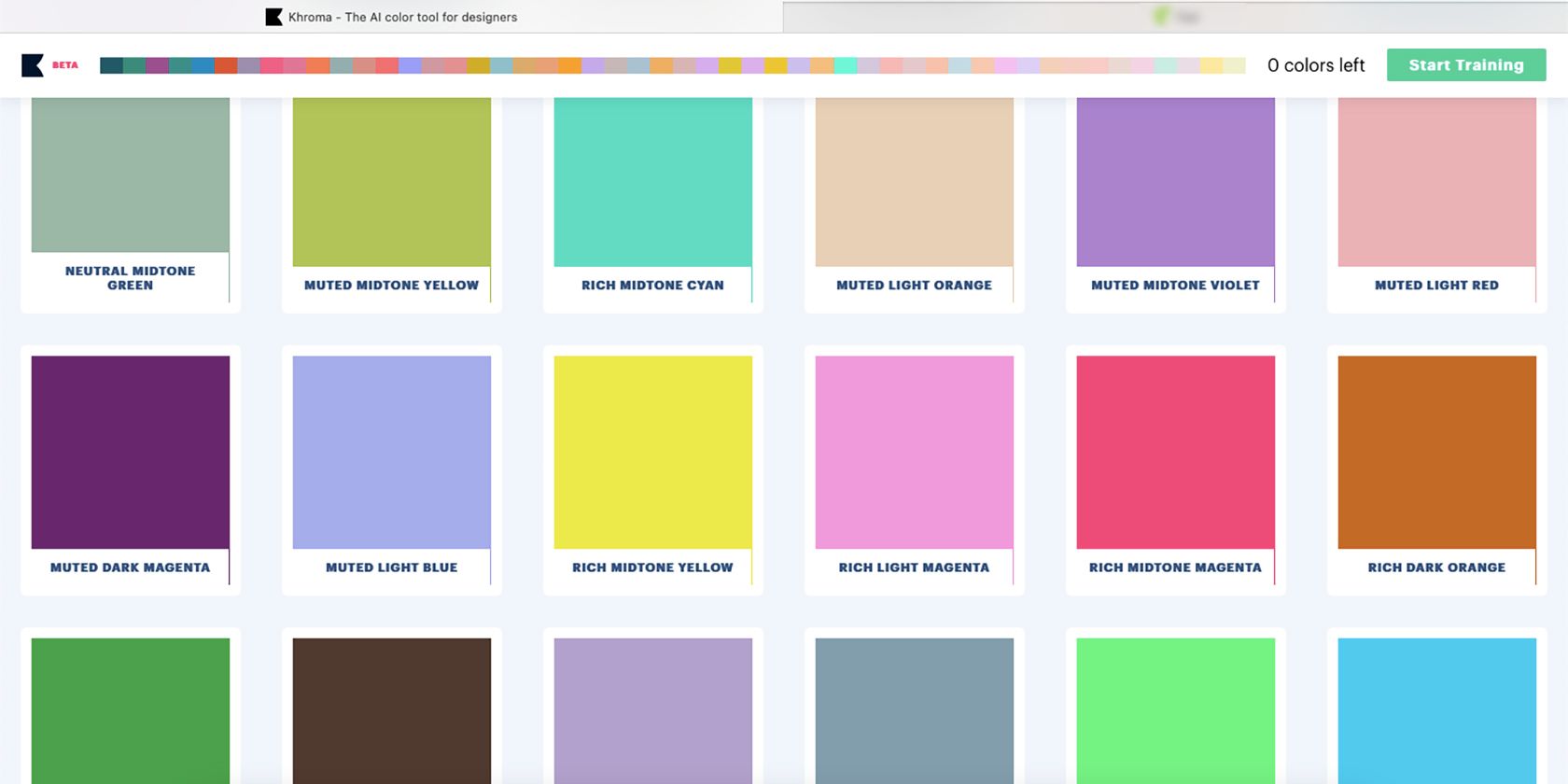Select the Khroma browser tab
1568x784 pixels.
[392, 17]
